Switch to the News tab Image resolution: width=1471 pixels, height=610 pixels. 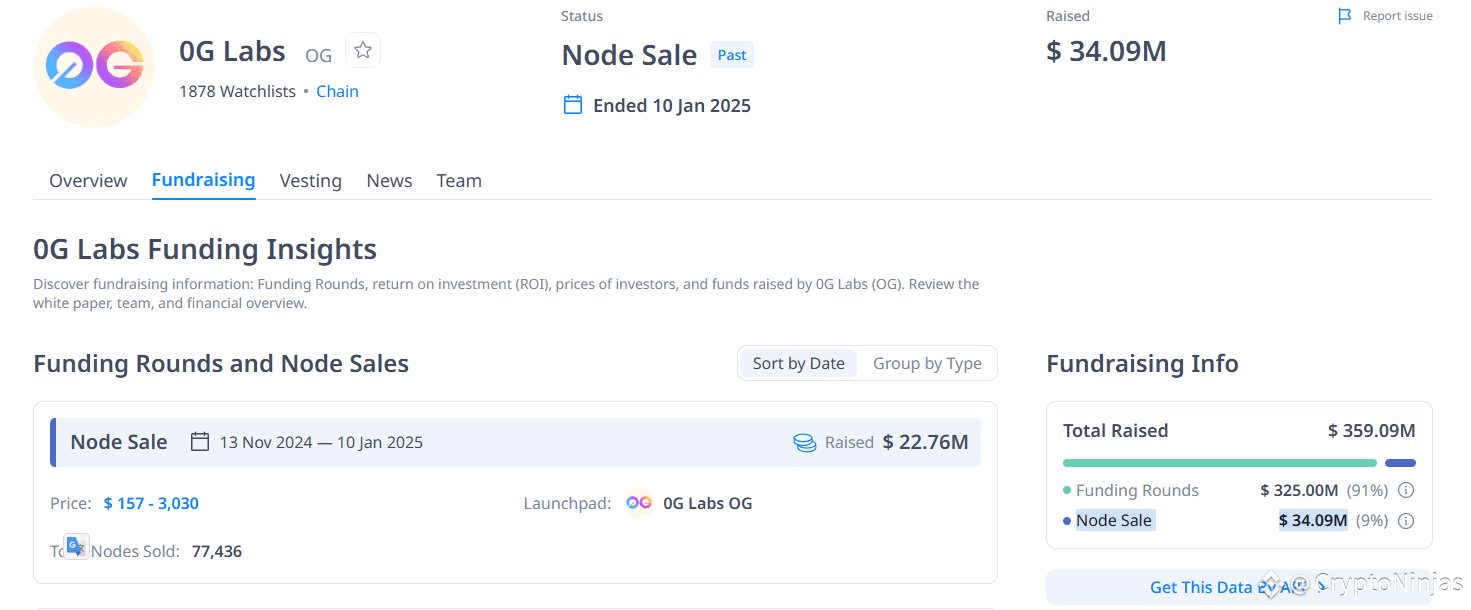point(389,181)
